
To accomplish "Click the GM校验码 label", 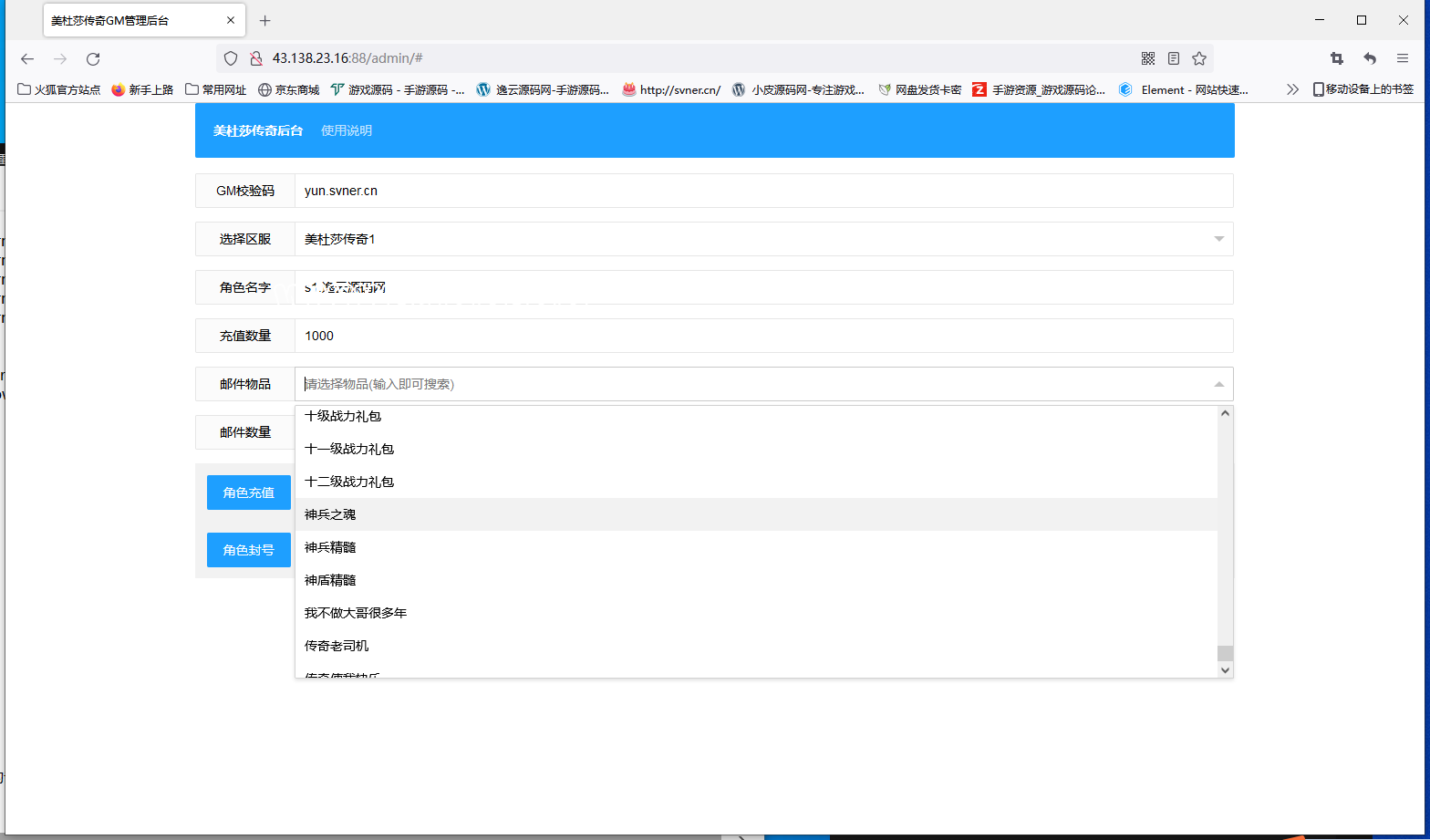I will (x=245, y=191).
